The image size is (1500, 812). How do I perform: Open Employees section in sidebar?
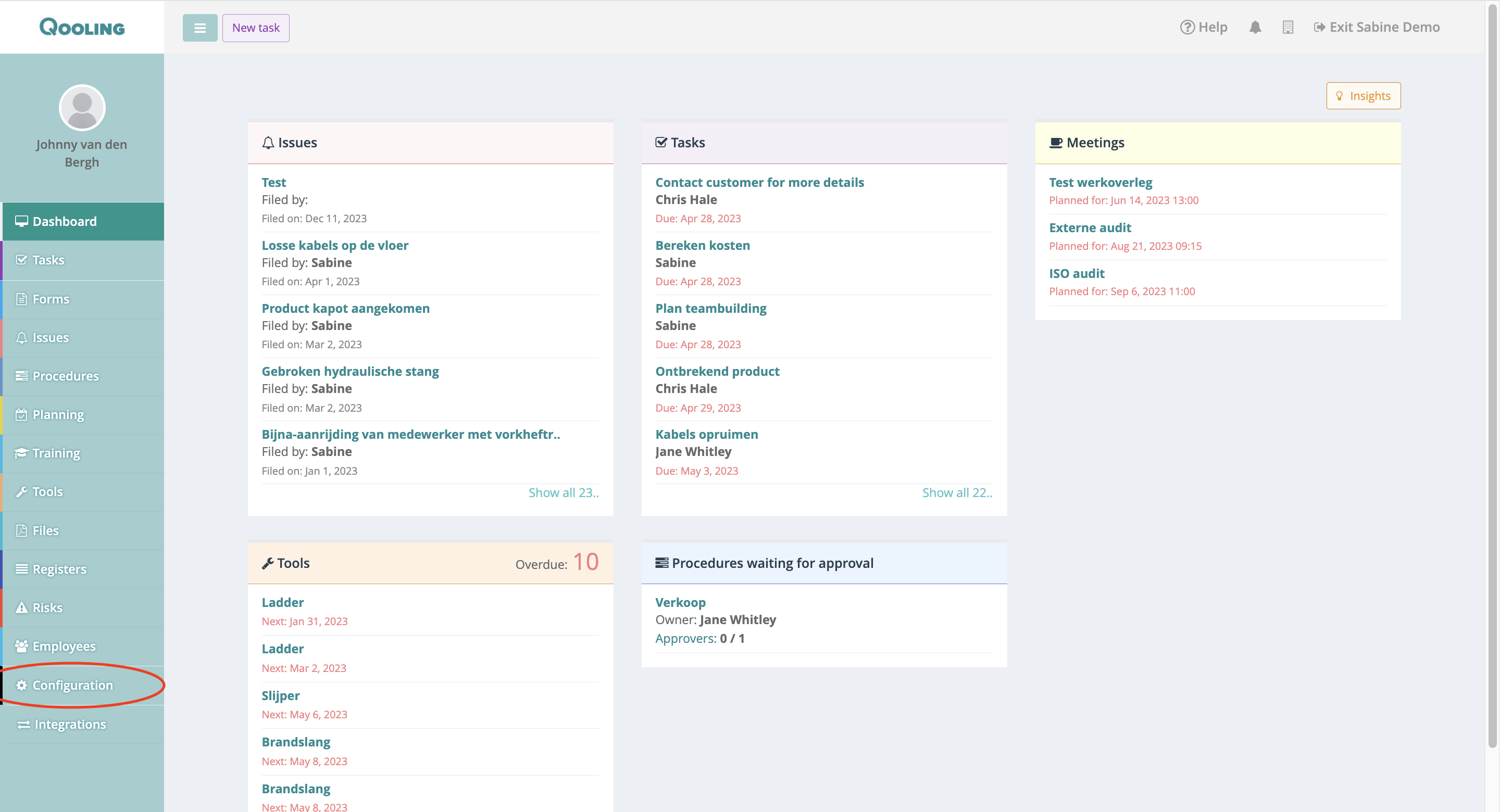[x=64, y=646]
